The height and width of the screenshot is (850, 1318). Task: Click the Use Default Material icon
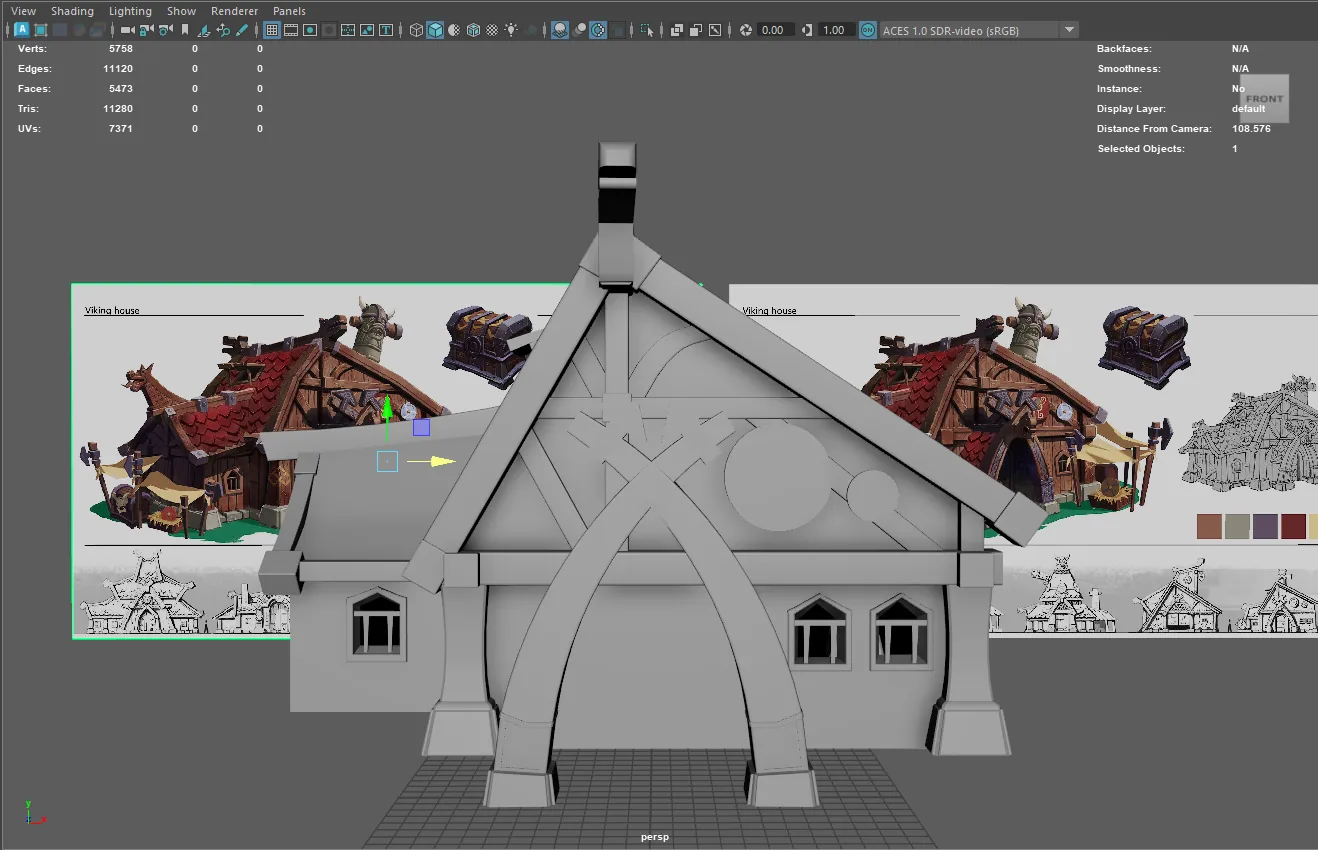tap(454, 30)
